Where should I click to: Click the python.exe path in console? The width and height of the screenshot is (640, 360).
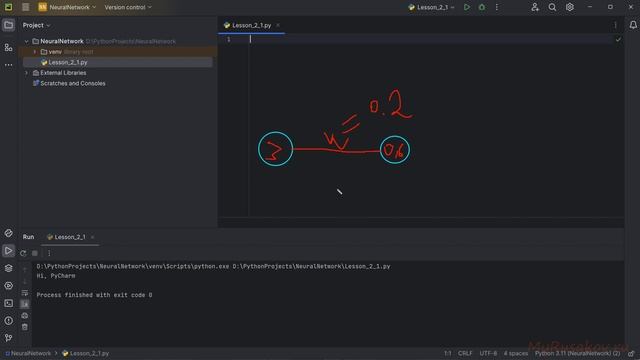pos(133,266)
